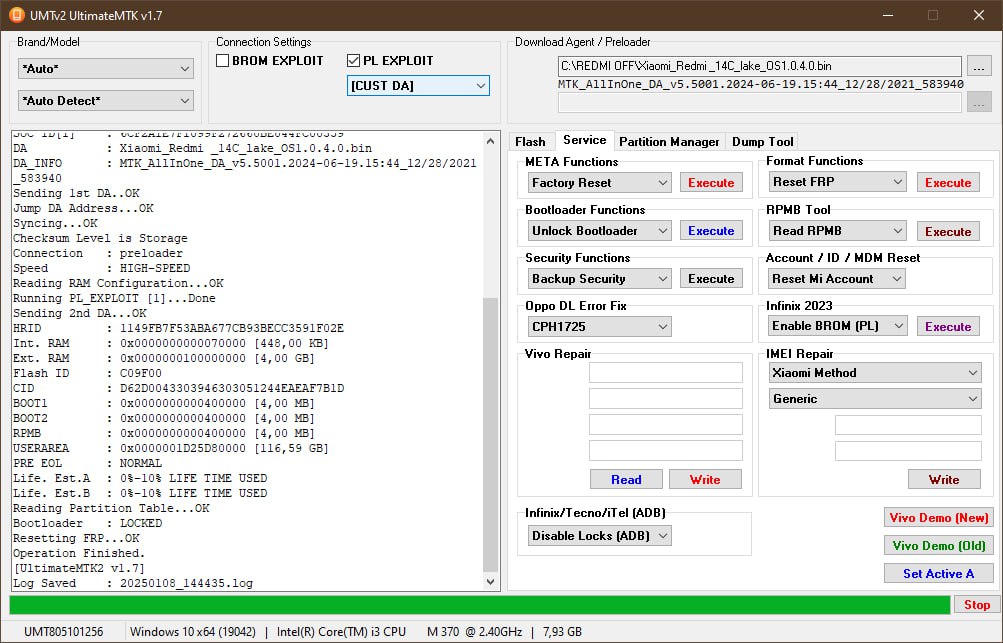Viewport: 1003px width, 643px height.
Task: Click the Vivo Demo (New) button
Action: tap(938, 518)
